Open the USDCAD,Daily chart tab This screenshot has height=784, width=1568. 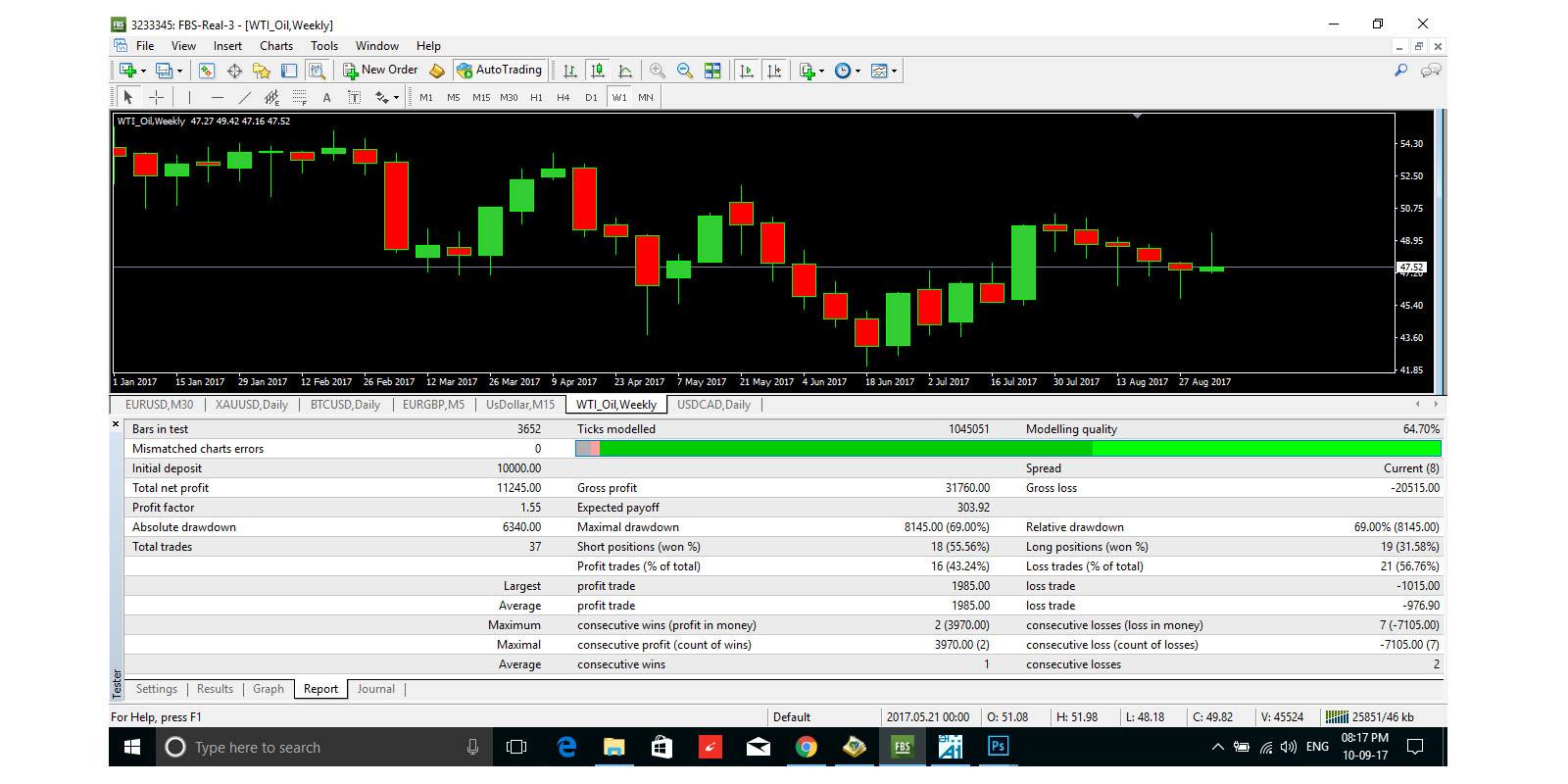click(x=713, y=405)
